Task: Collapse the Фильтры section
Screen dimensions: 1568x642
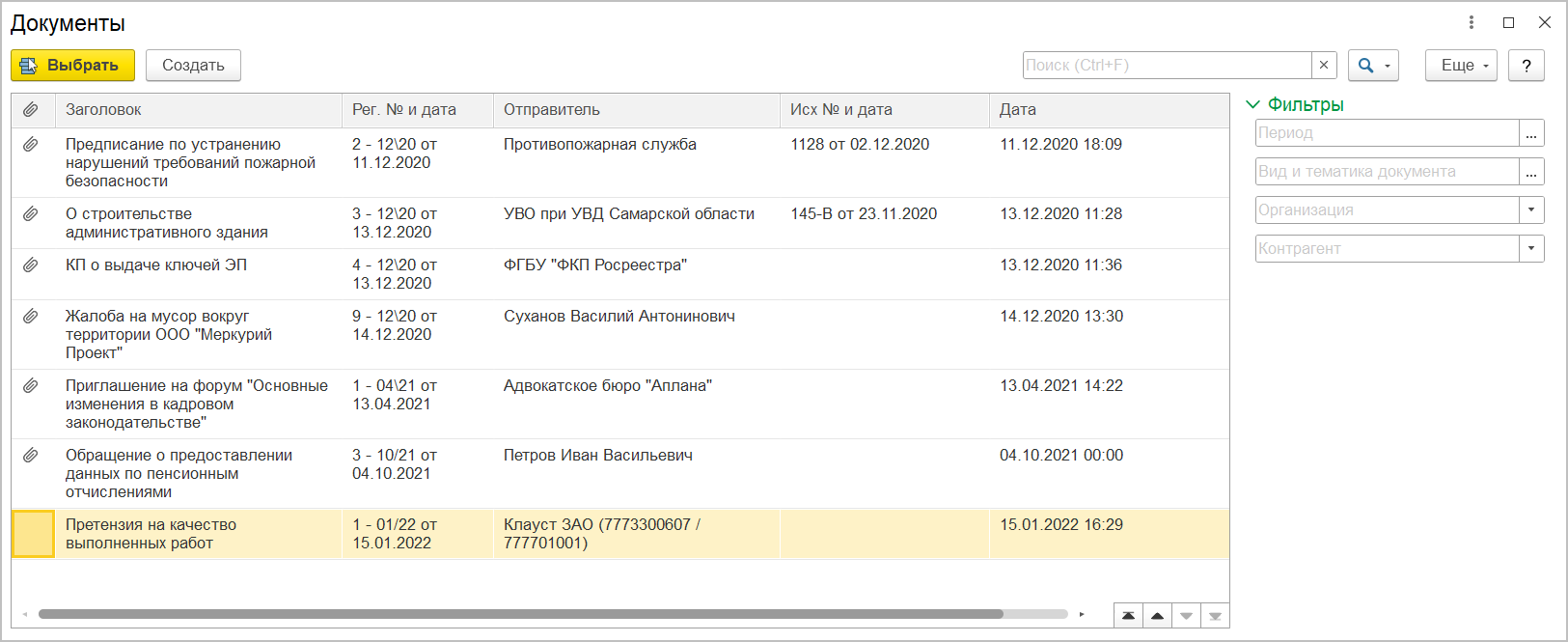Action: click(x=1253, y=104)
